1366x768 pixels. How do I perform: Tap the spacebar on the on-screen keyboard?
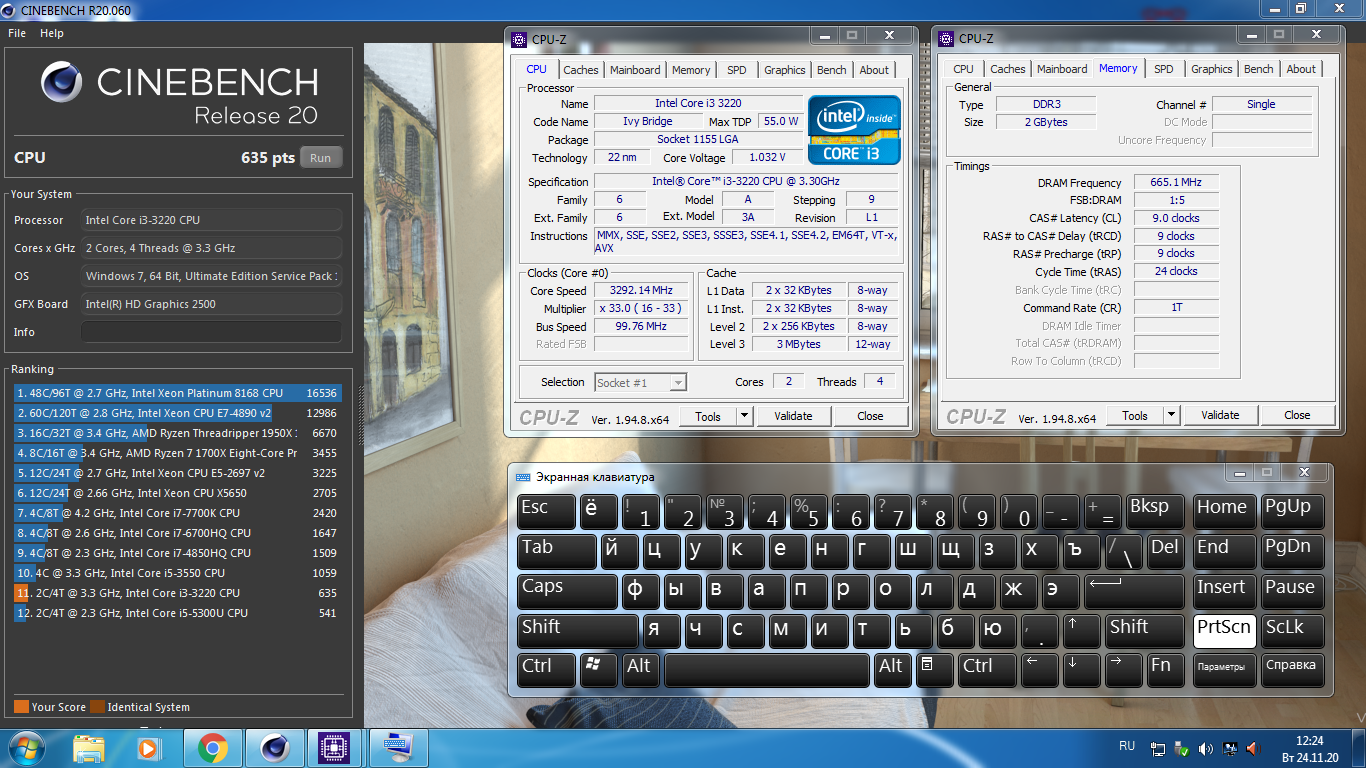click(767, 668)
